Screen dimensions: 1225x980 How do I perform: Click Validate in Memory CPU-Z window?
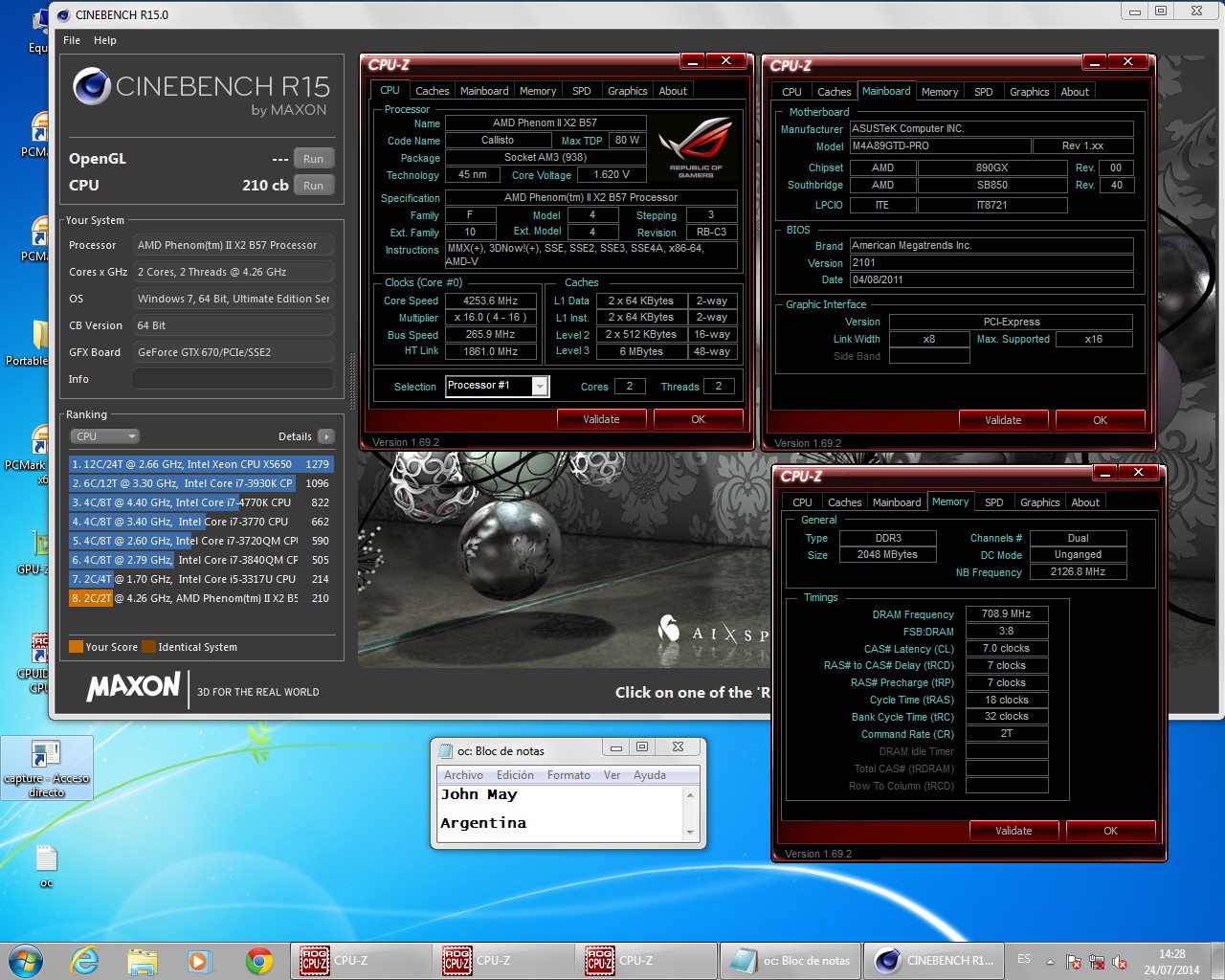[1013, 831]
